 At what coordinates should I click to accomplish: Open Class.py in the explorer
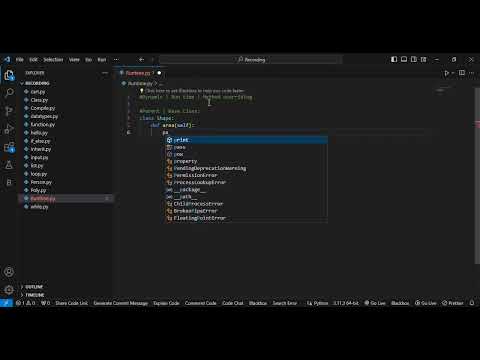(39, 100)
